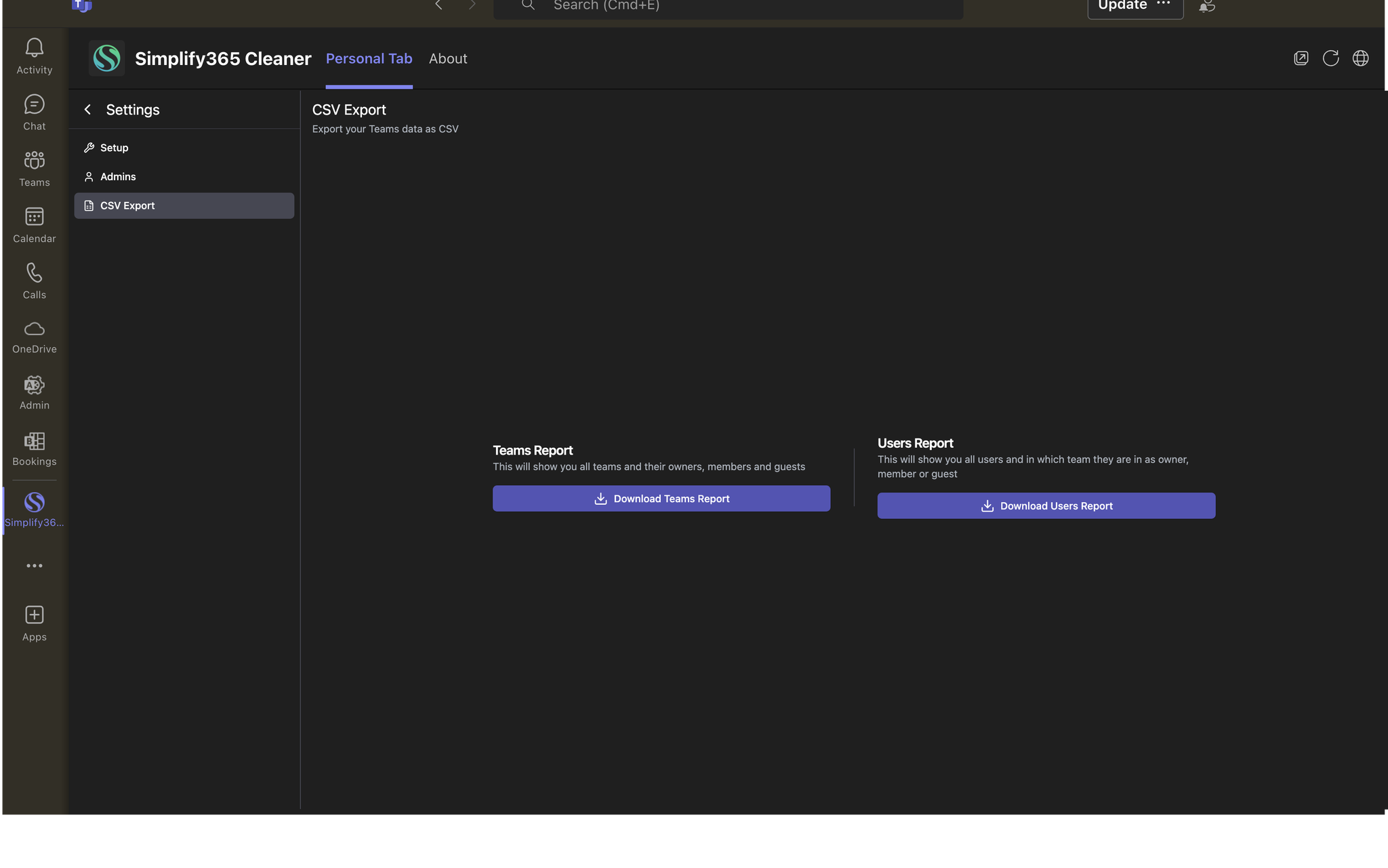The width and height of the screenshot is (1388, 868).
Task: Open Chat in the sidebar
Action: point(35,113)
